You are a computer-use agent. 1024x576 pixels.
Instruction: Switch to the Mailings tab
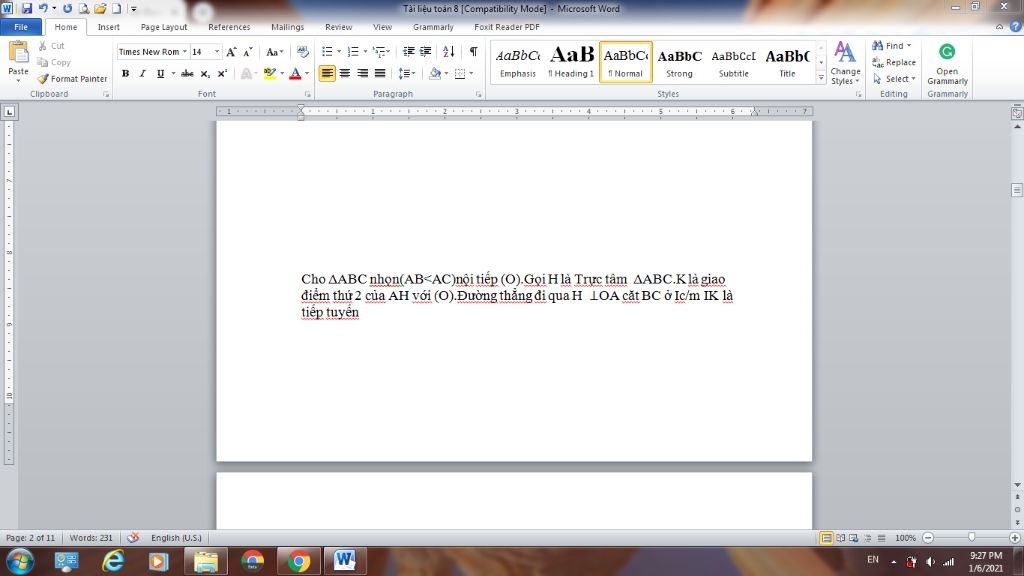pos(287,27)
